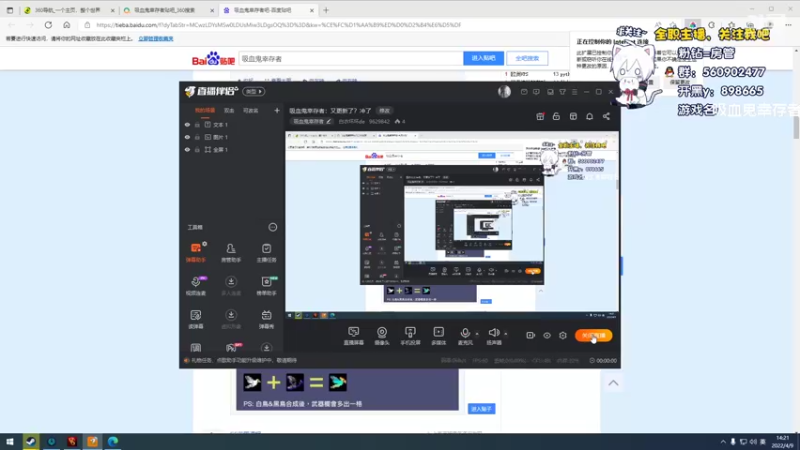Screen dimensions: 800x450
Task: Open the 房管助手 tool icon
Action: (x=231, y=252)
